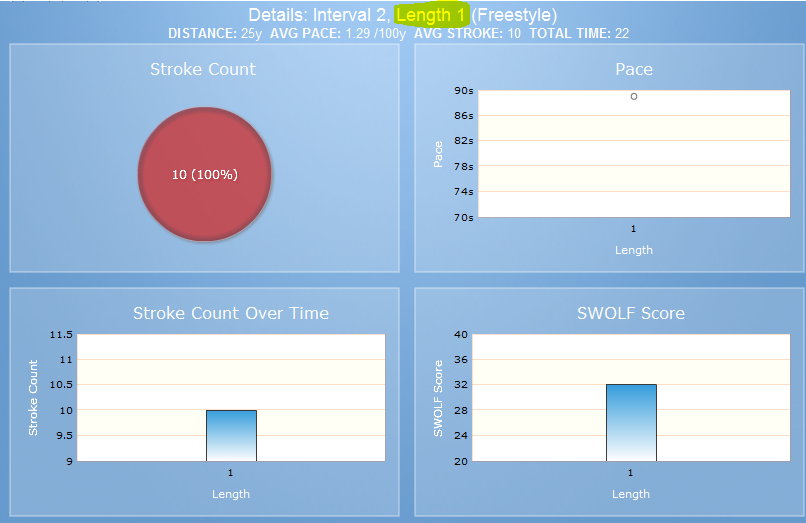Image resolution: width=806 pixels, height=523 pixels.
Task: Click the vertical 'SWOLF Score' y-axis title
Action: click(x=438, y=399)
